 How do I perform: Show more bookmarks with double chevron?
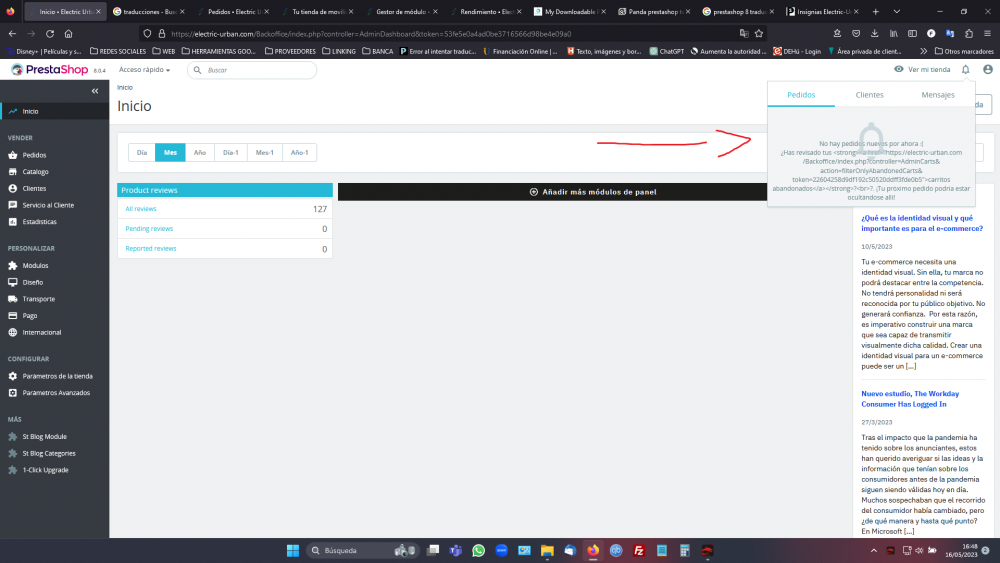(x=923, y=51)
